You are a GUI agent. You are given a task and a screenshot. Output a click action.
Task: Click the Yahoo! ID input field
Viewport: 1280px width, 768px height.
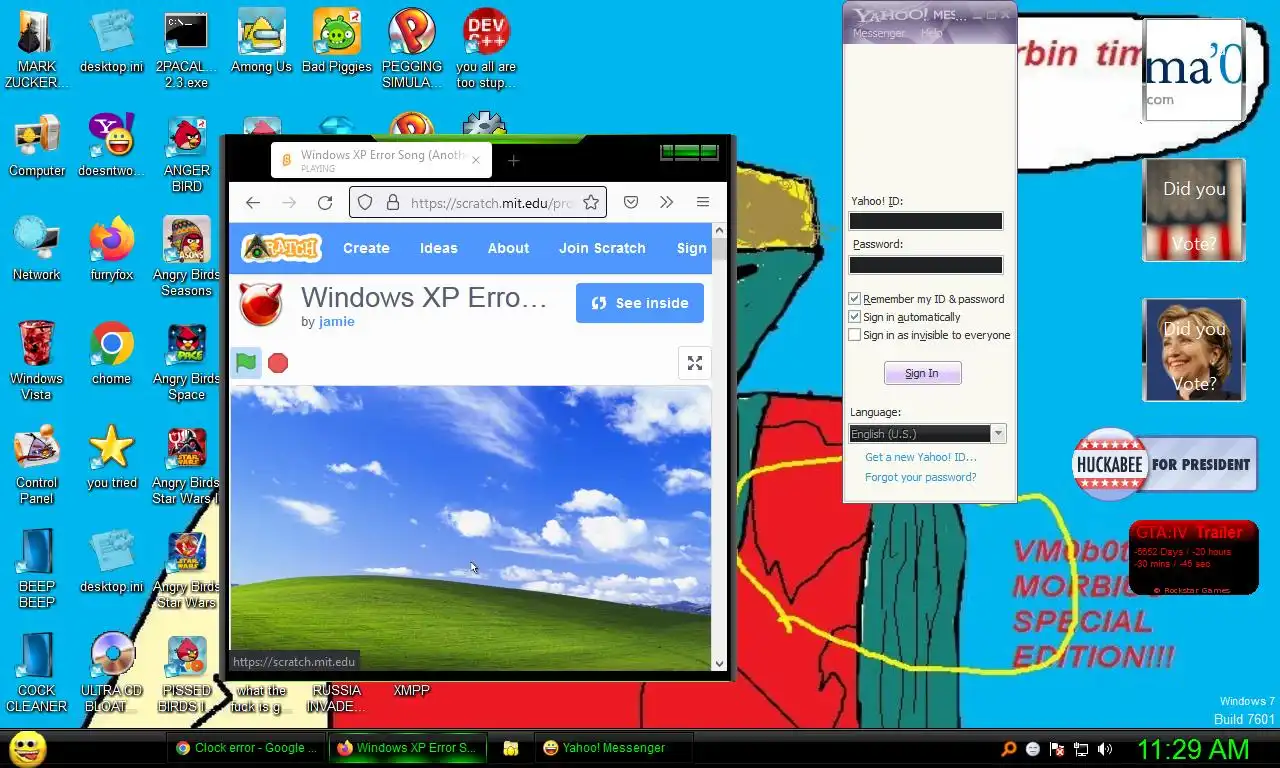tap(926, 221)
